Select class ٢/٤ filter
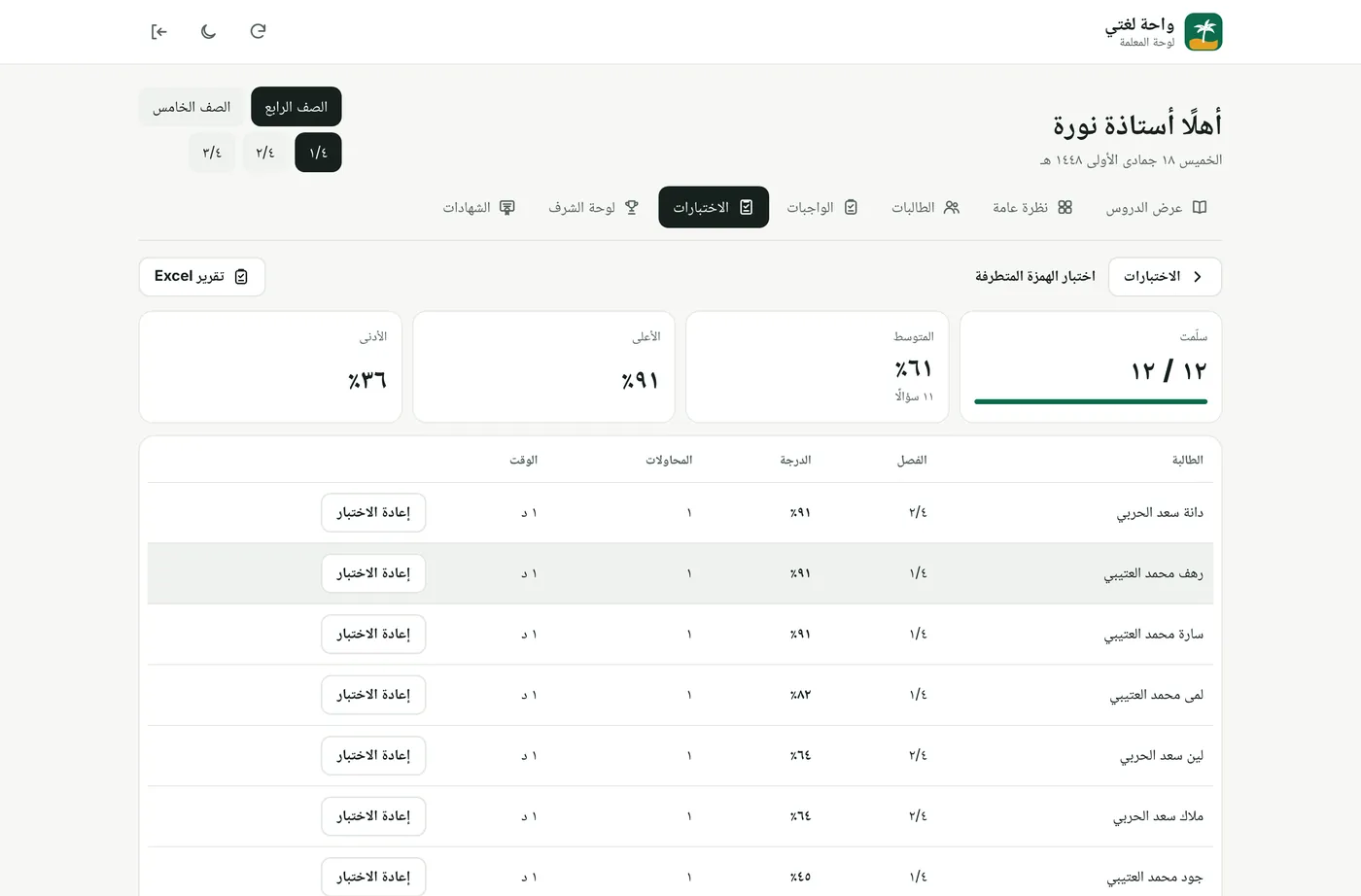This screenshot has height=896, width=1361. click(x=265, y=153)
